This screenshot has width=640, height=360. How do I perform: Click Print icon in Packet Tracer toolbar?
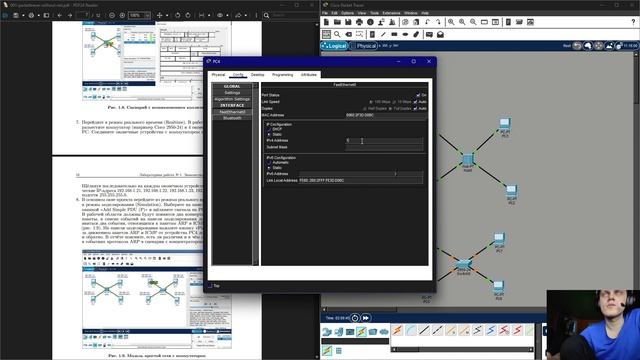(x=359, y=22)
